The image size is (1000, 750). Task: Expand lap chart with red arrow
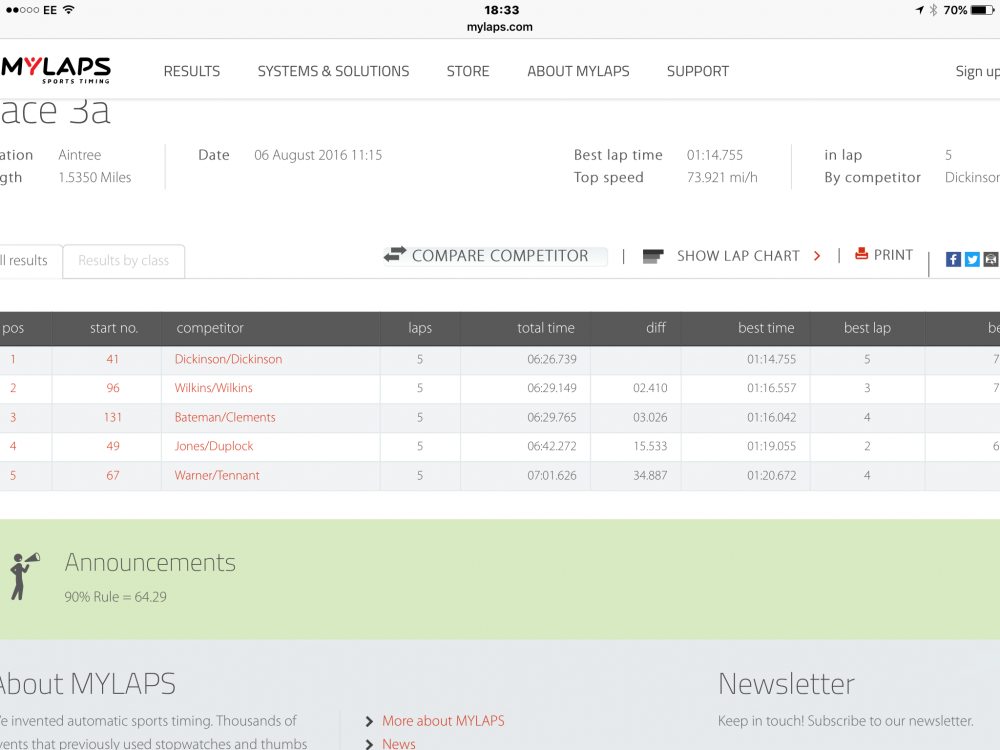(x=817, y=256)
